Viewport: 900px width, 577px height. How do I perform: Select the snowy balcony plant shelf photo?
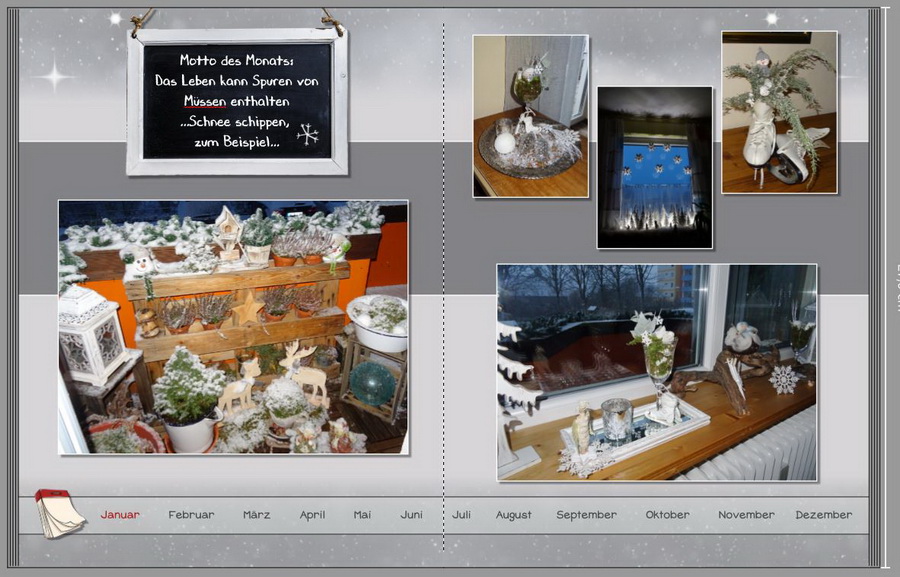pos(234,327)
